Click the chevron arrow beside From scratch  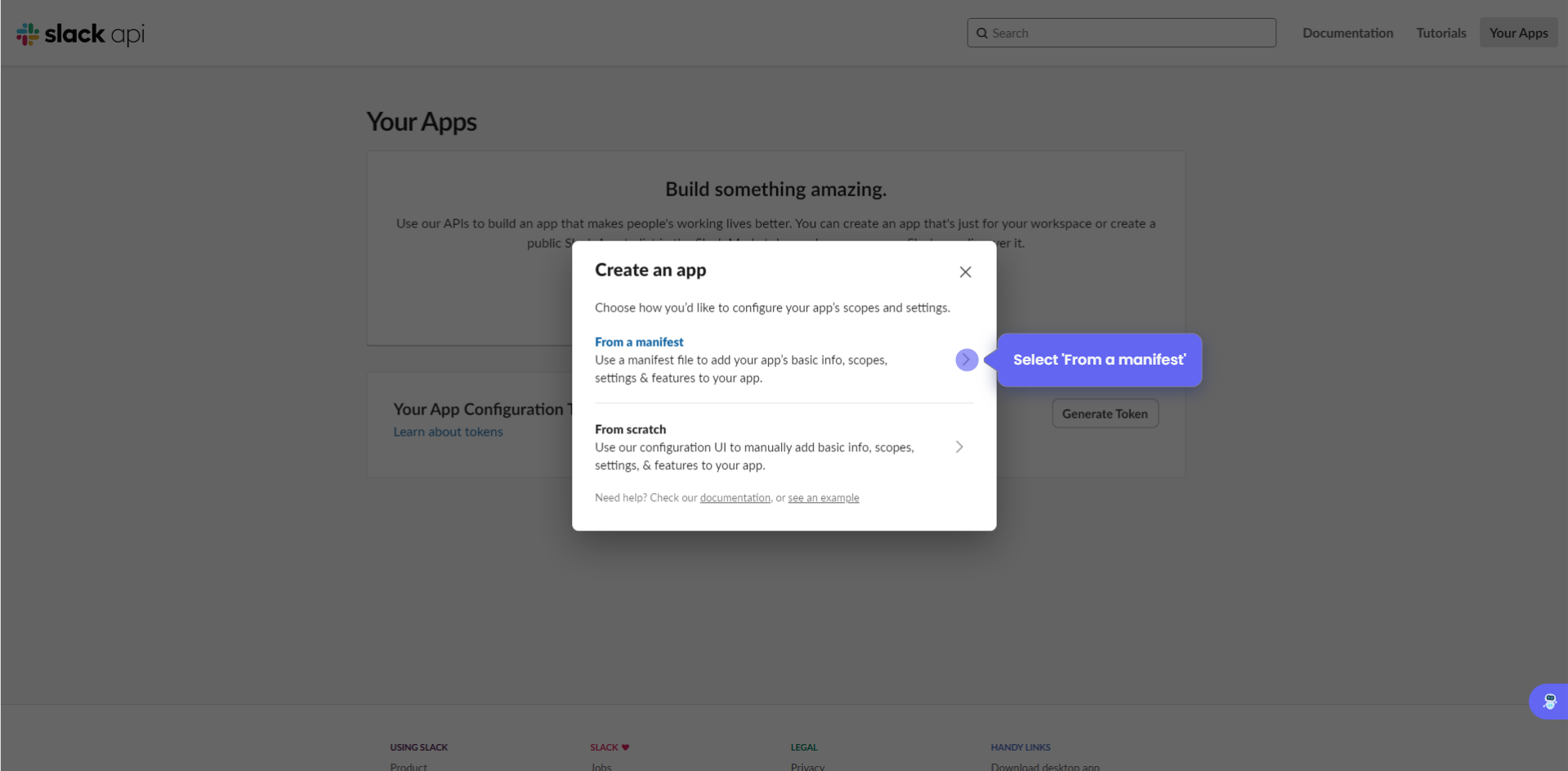pyautogui.click(x=959, y=447)
